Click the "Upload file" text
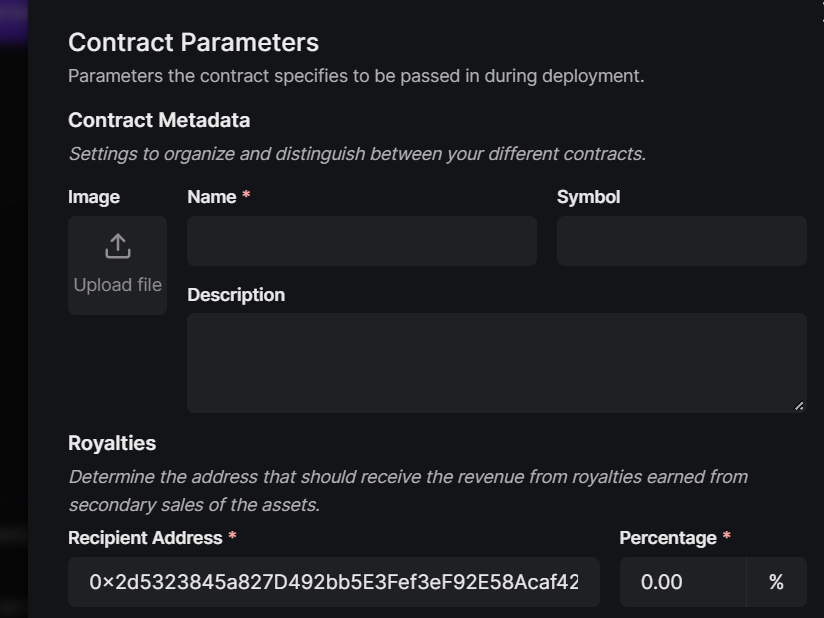Screen dimensions: 824x618 (118, 285)
